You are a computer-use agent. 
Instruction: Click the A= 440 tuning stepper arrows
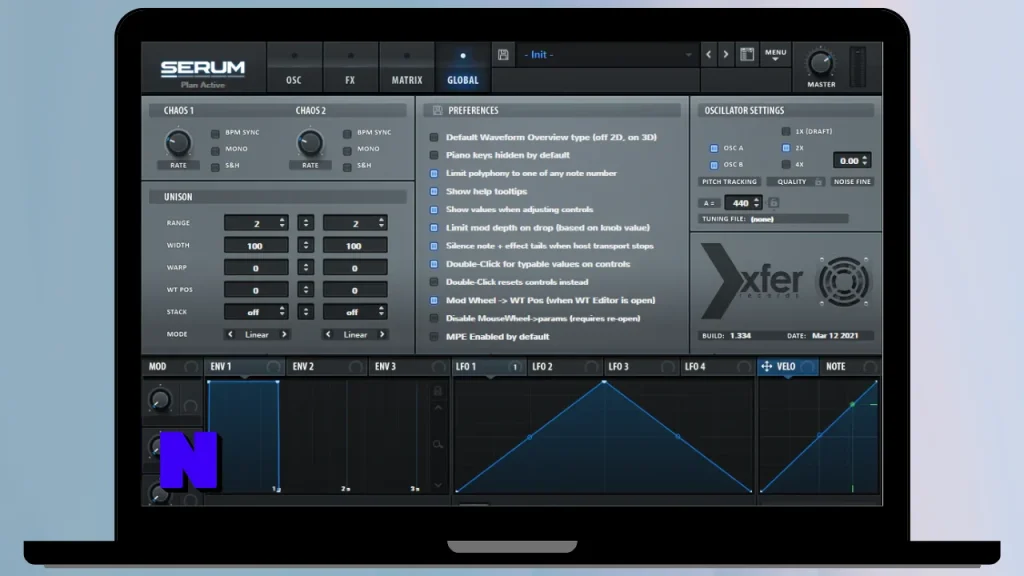(756, 203)
